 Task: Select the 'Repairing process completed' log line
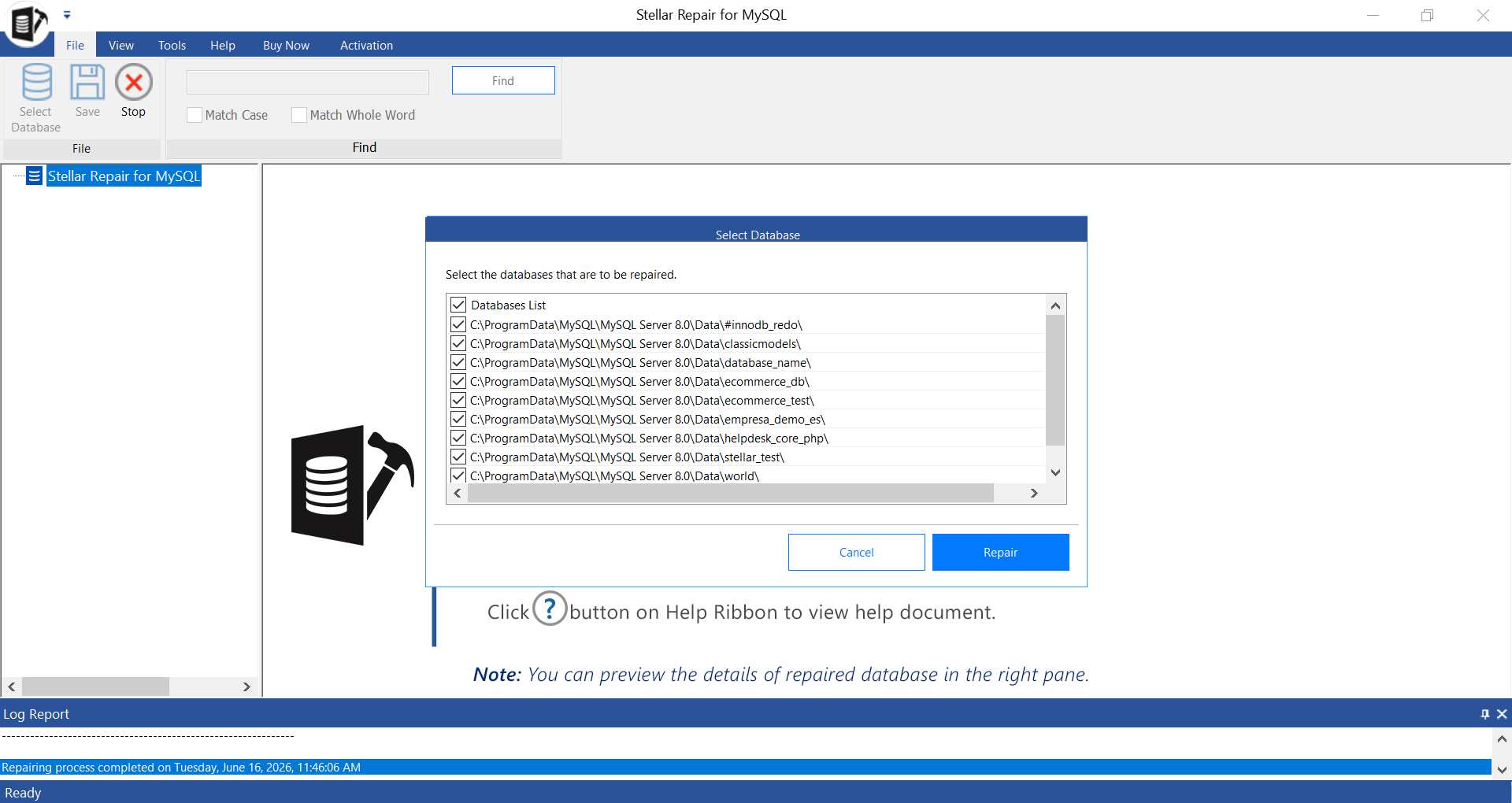[x=746, y=767]
